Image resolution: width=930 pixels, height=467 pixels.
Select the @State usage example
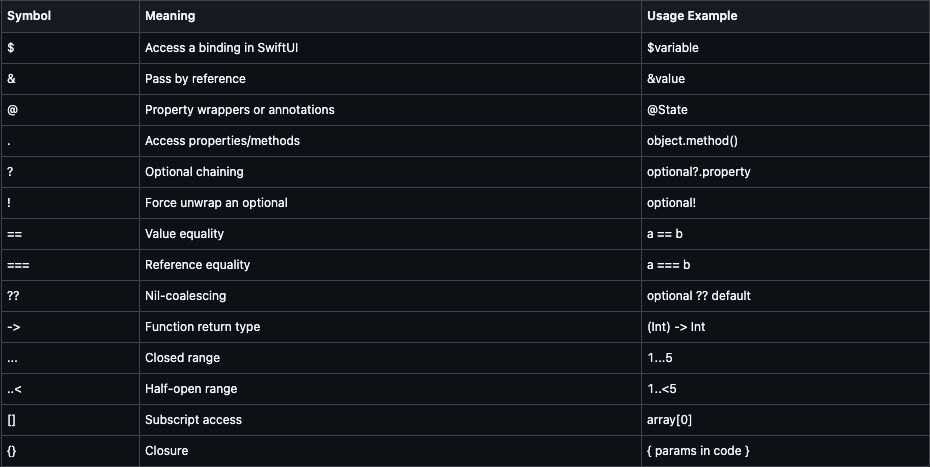(667, 110)
